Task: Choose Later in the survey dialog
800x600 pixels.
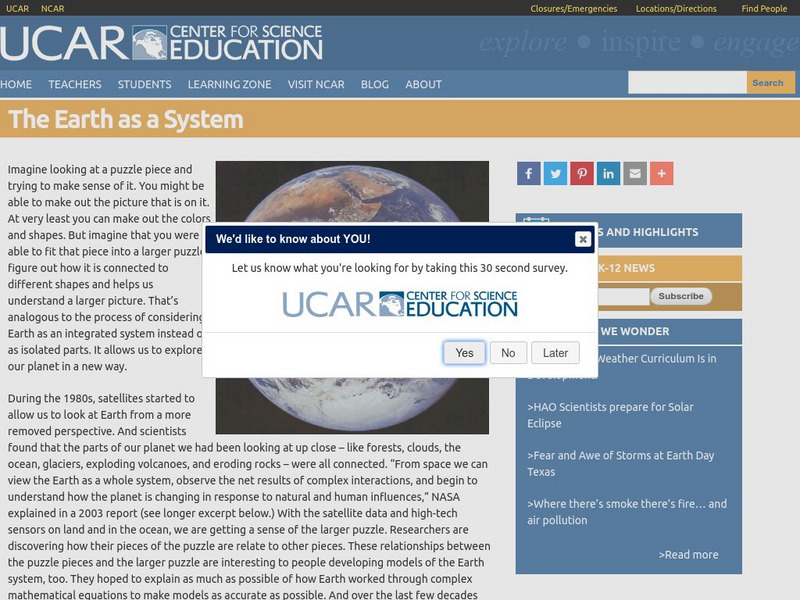Action: click(555, 353)
